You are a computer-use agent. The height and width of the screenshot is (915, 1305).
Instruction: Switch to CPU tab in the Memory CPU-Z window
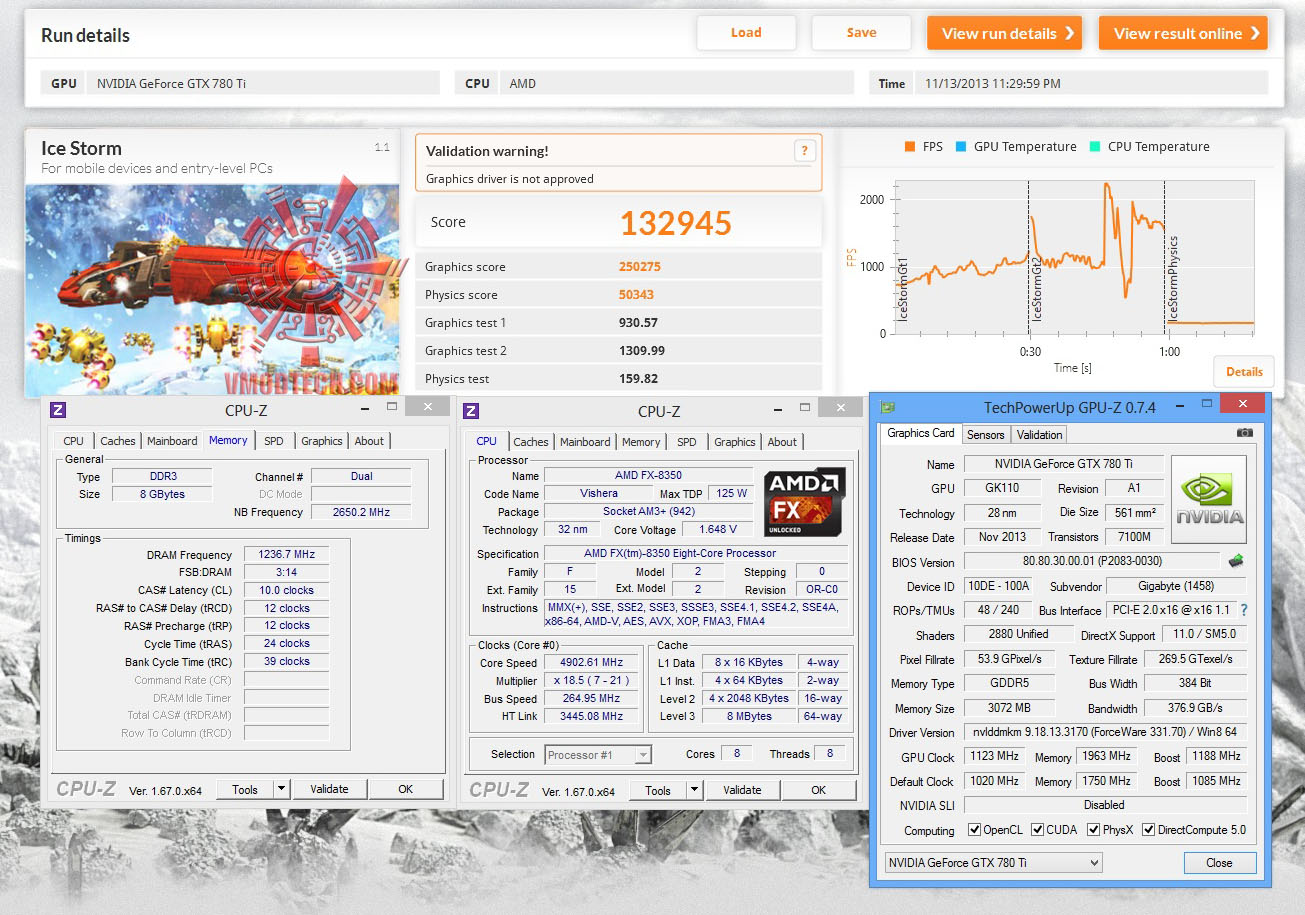coord(73,441)
